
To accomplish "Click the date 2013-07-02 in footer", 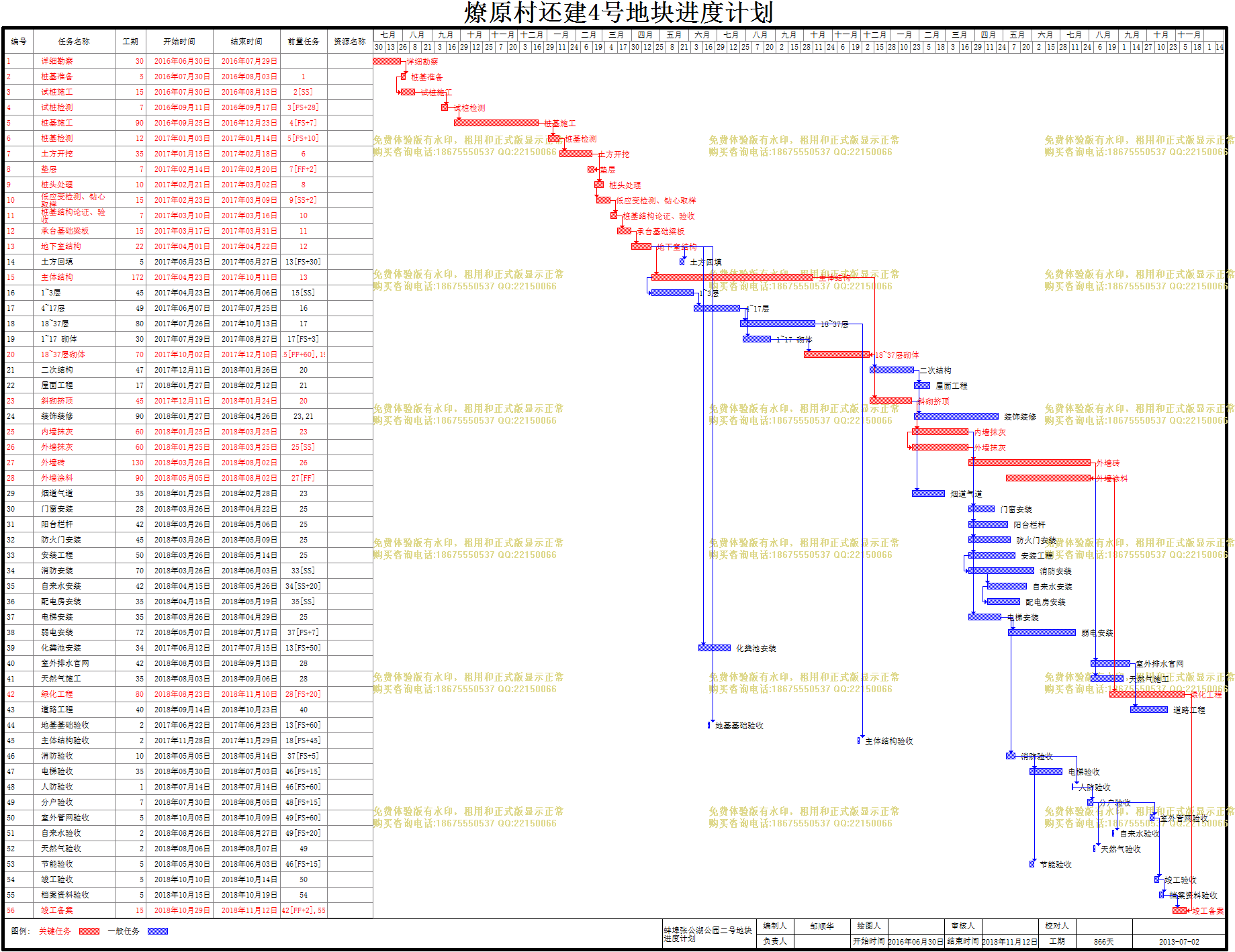I will pos(1179,942).
